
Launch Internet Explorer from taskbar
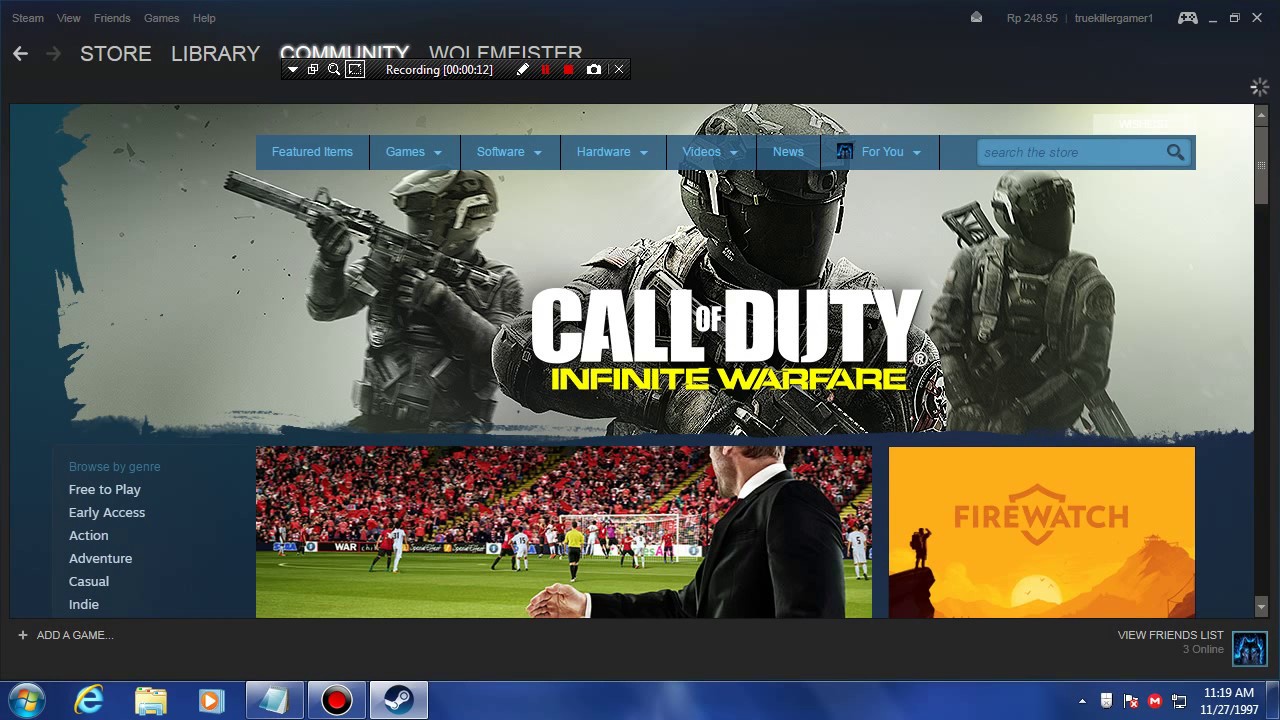pyautogui.click(x=90, y=700)
